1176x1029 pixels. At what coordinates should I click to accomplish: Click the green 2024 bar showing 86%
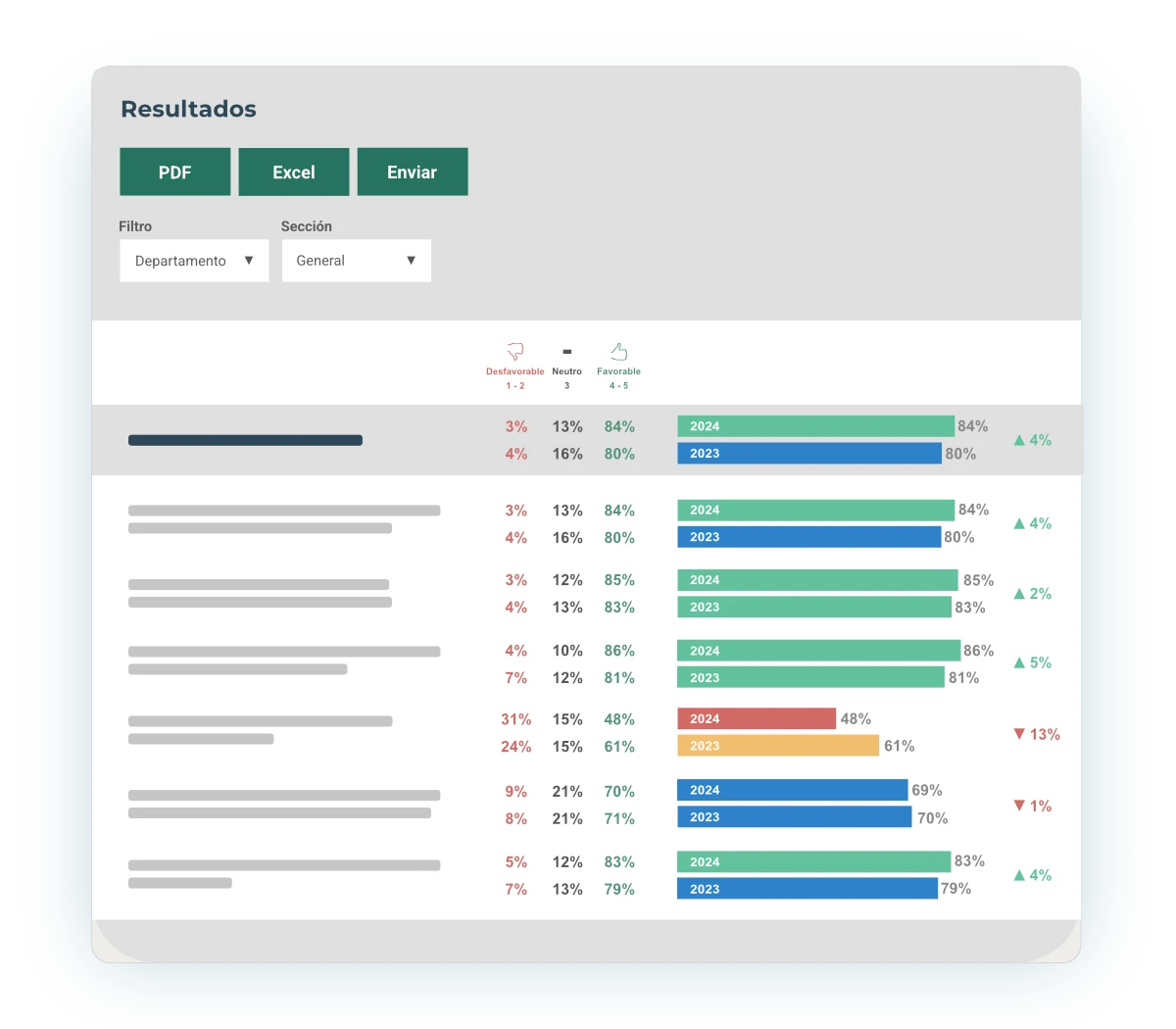click(x=818, y=651)
